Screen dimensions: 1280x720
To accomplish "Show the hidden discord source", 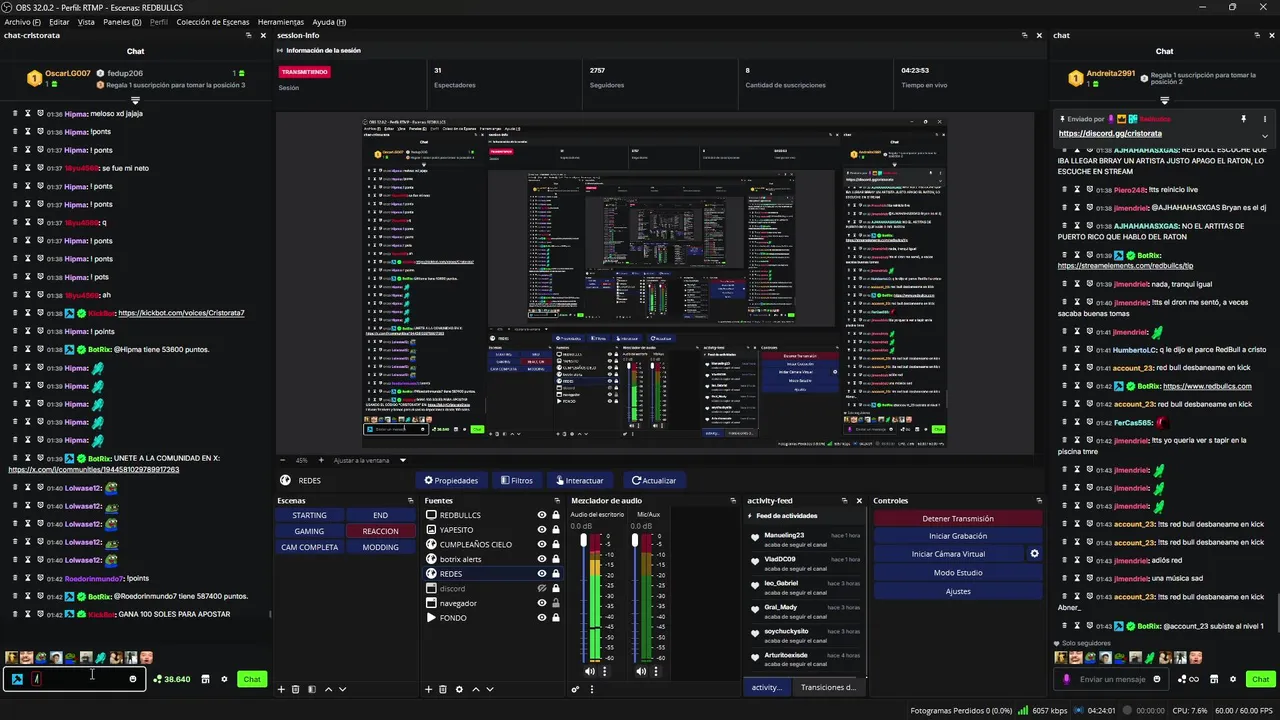I will 542,589.
